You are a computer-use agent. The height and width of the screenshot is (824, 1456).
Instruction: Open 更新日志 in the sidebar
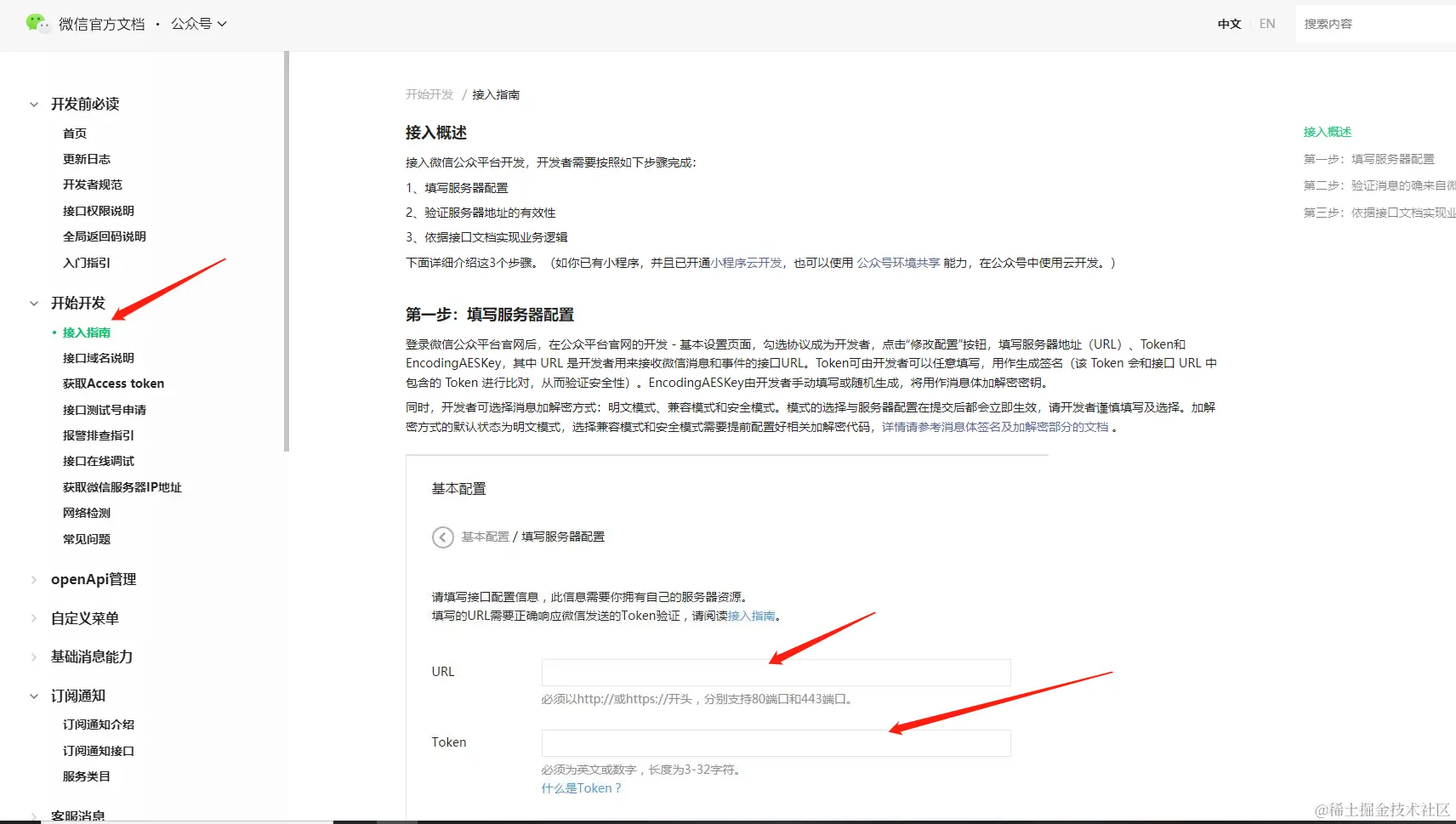click(x=87, y=159)
